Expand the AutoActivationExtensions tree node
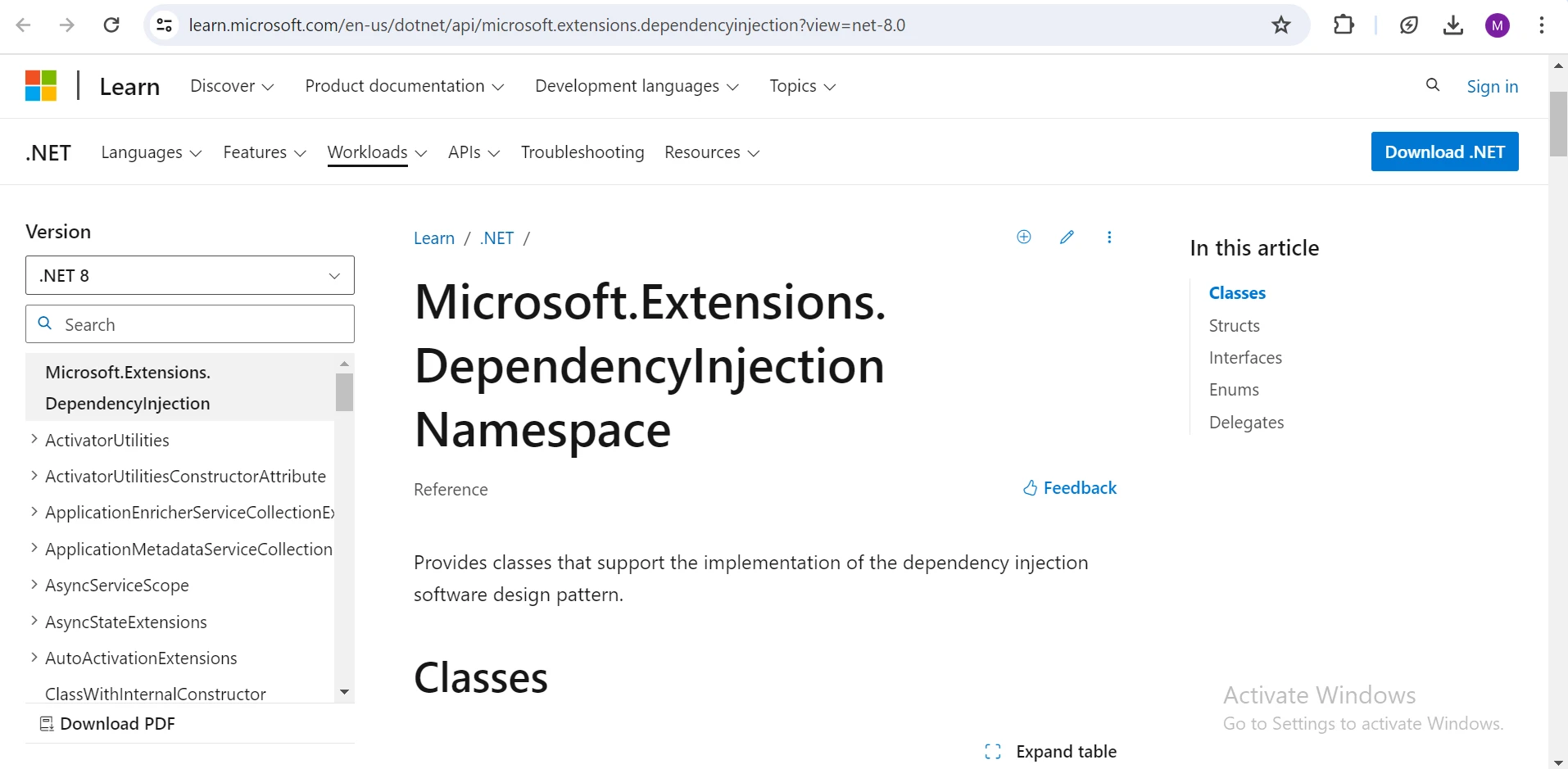 pyautogui.click(x=34, y=657)
